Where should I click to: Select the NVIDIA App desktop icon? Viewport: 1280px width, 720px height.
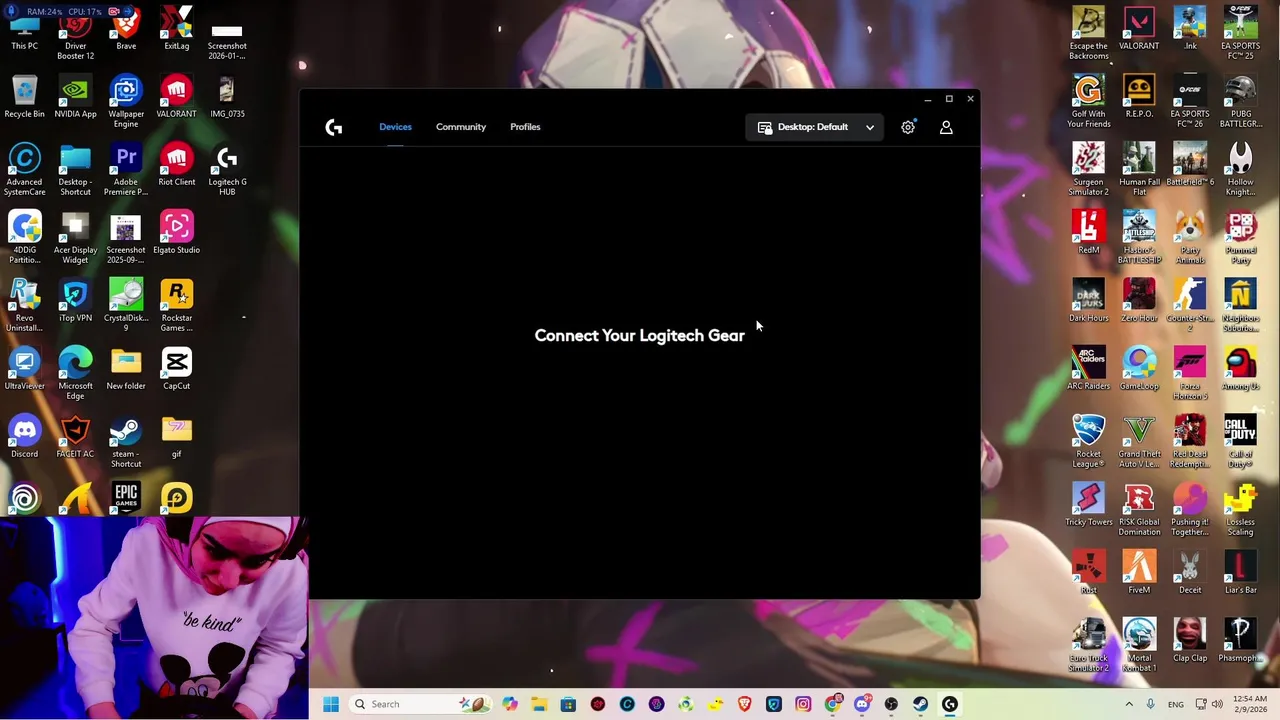coord(75,97)
